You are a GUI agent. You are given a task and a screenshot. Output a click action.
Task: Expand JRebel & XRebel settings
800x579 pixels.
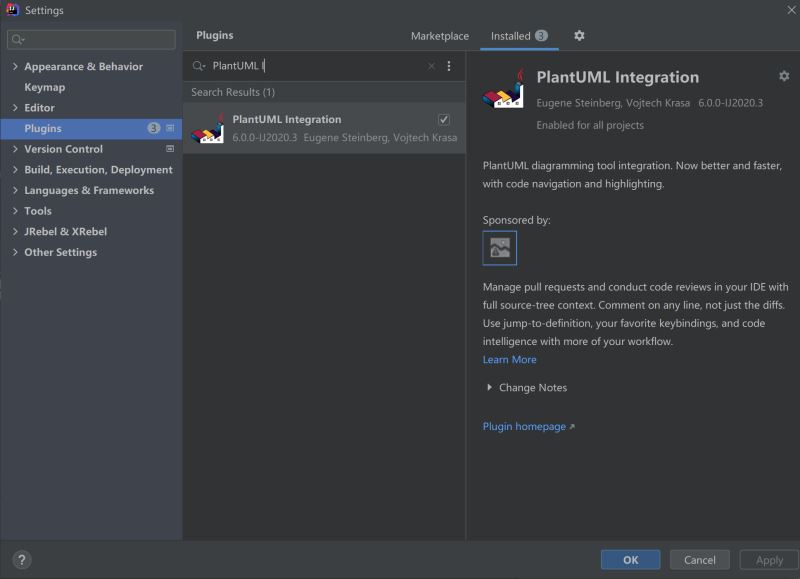(x=15, y=232)
